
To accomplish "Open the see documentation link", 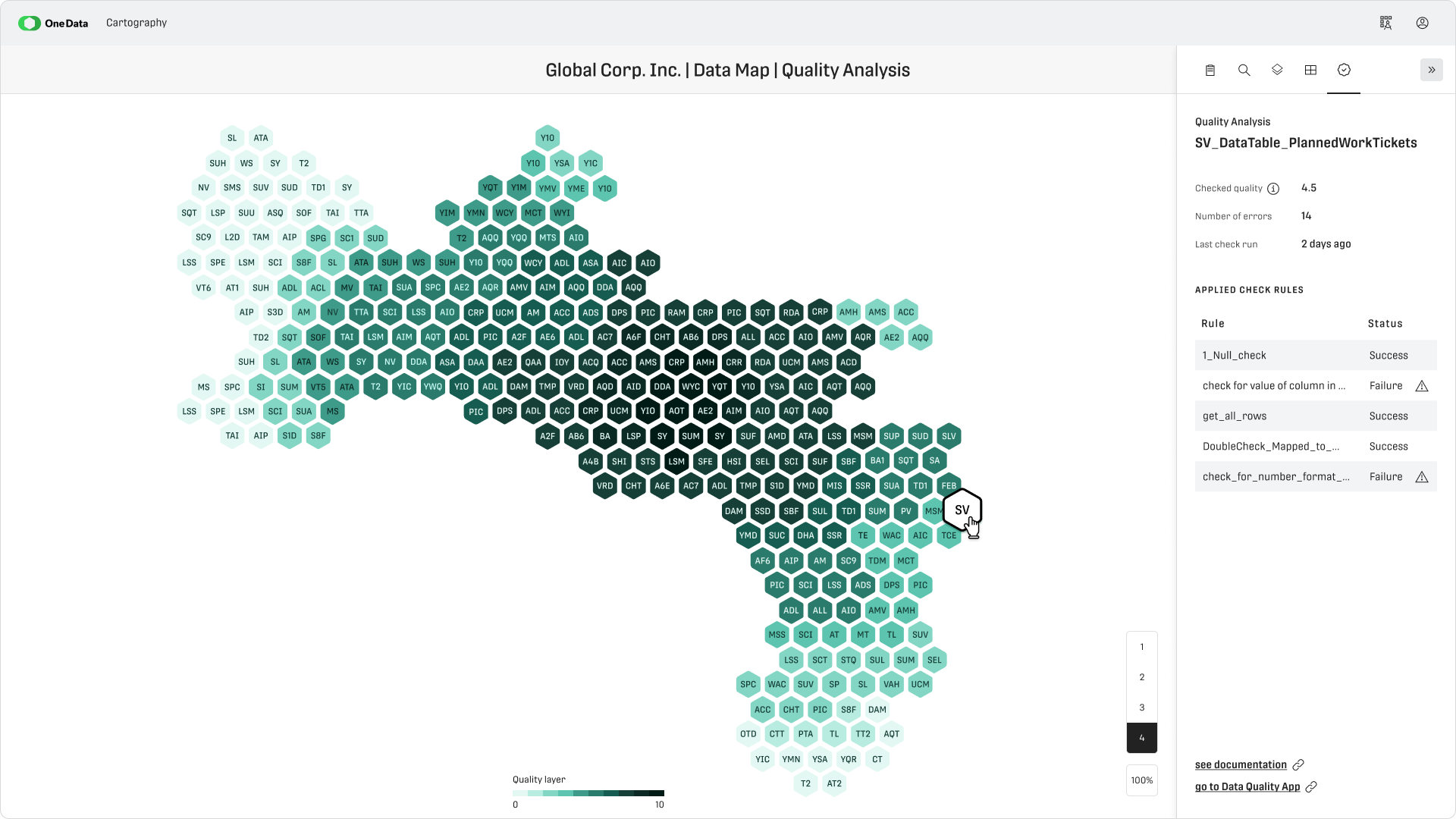I will (1241, 764).
